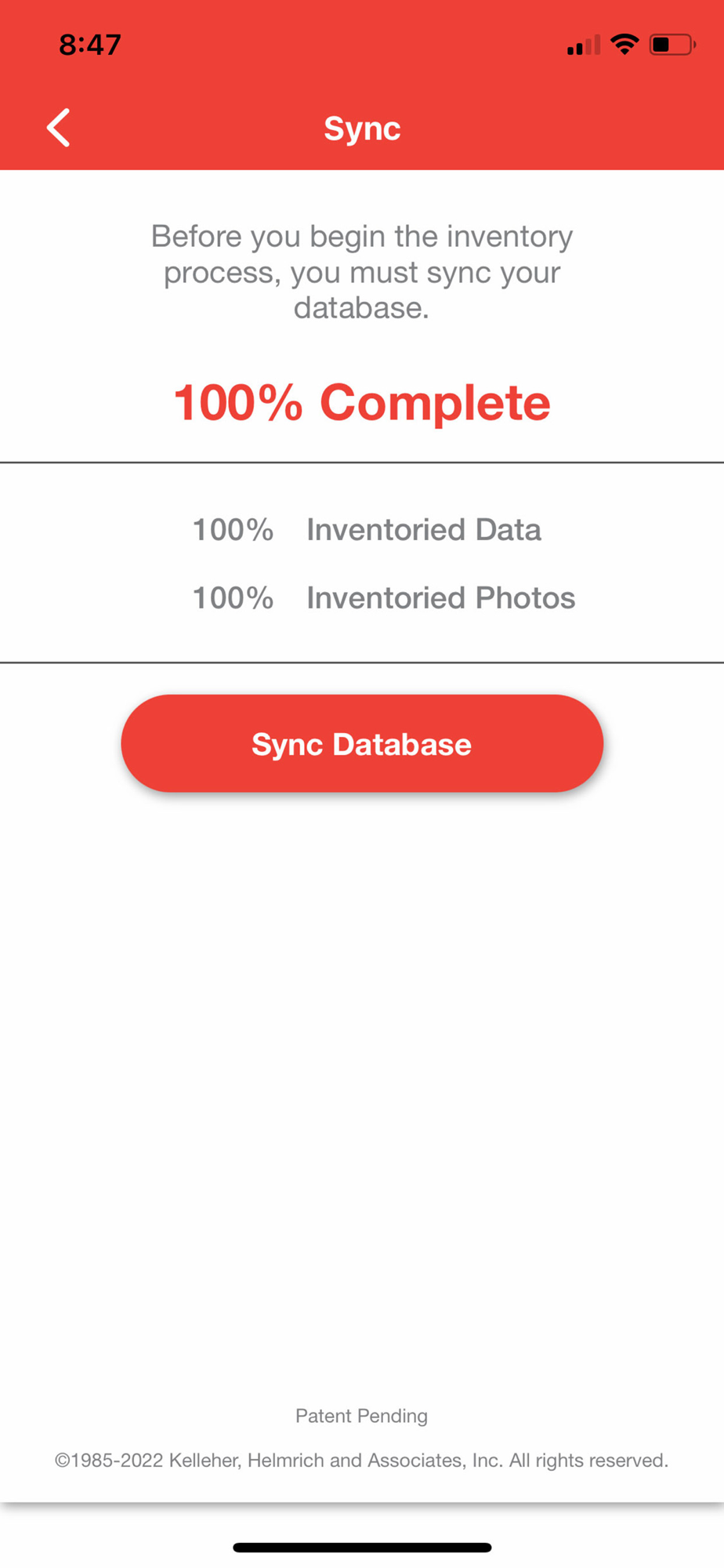Tap the Inventoried Data label
The image size is (724, 1568).
pyautogui.click(x=423, y=529)
